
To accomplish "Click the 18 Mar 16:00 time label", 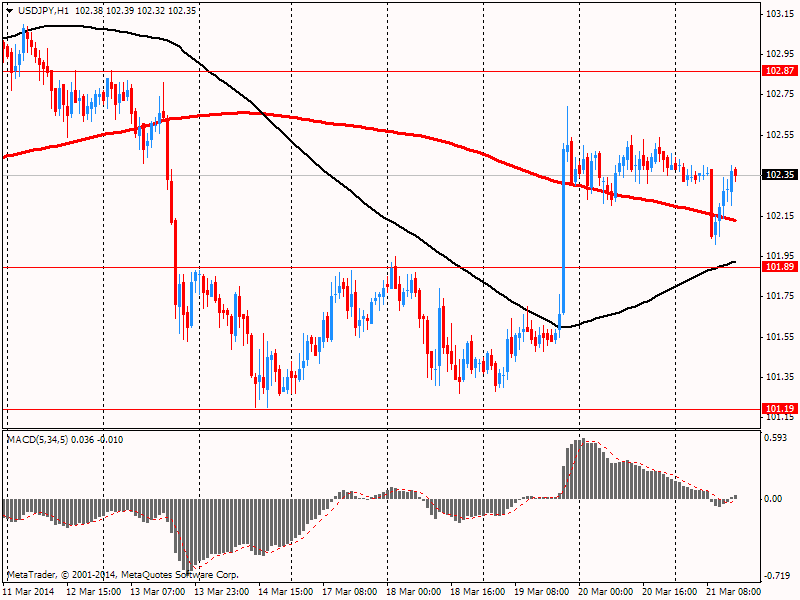I will 478,592.
